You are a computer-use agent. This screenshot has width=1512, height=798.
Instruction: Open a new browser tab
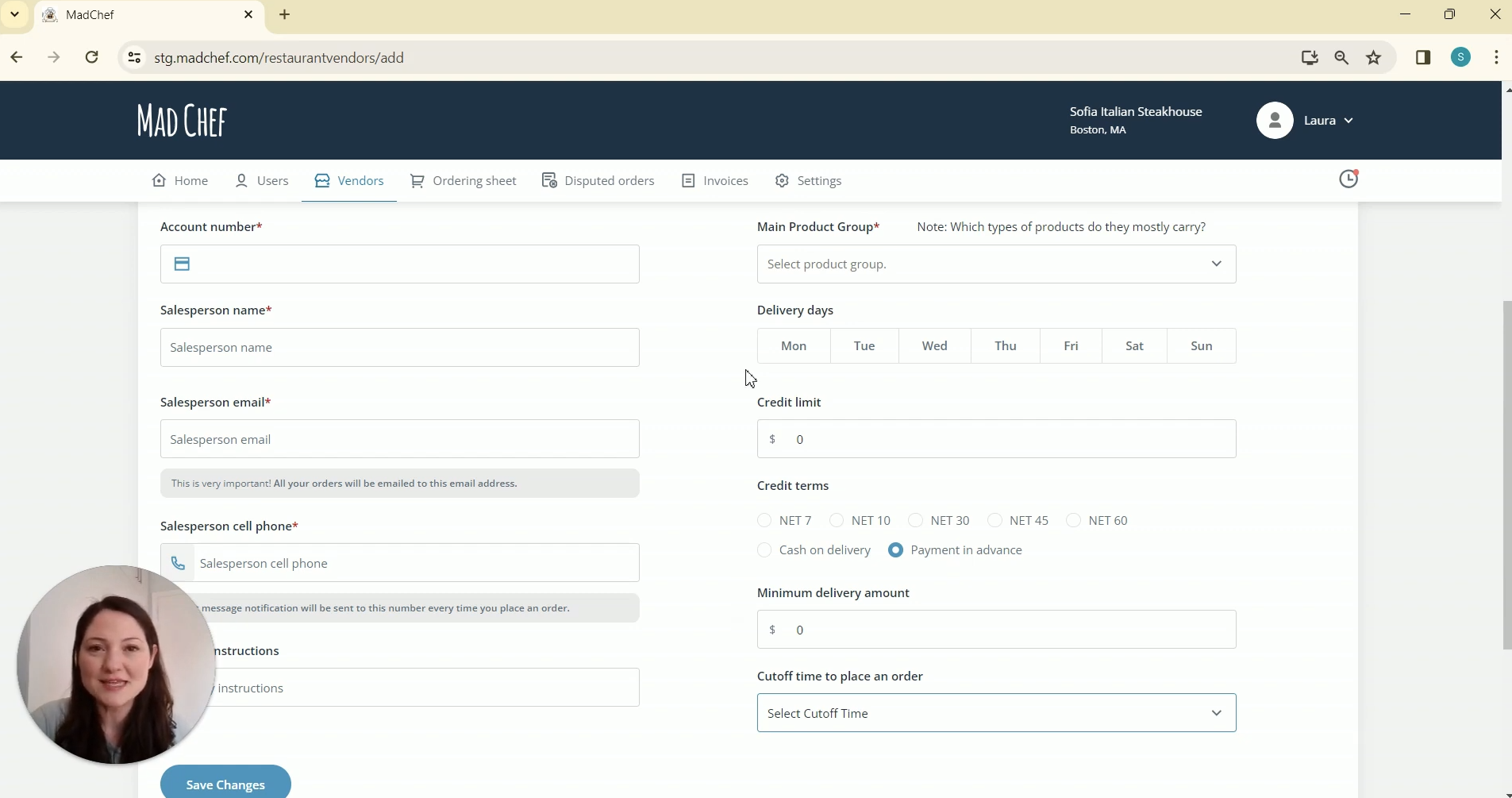pyautogui.click(x=286, y=15)
